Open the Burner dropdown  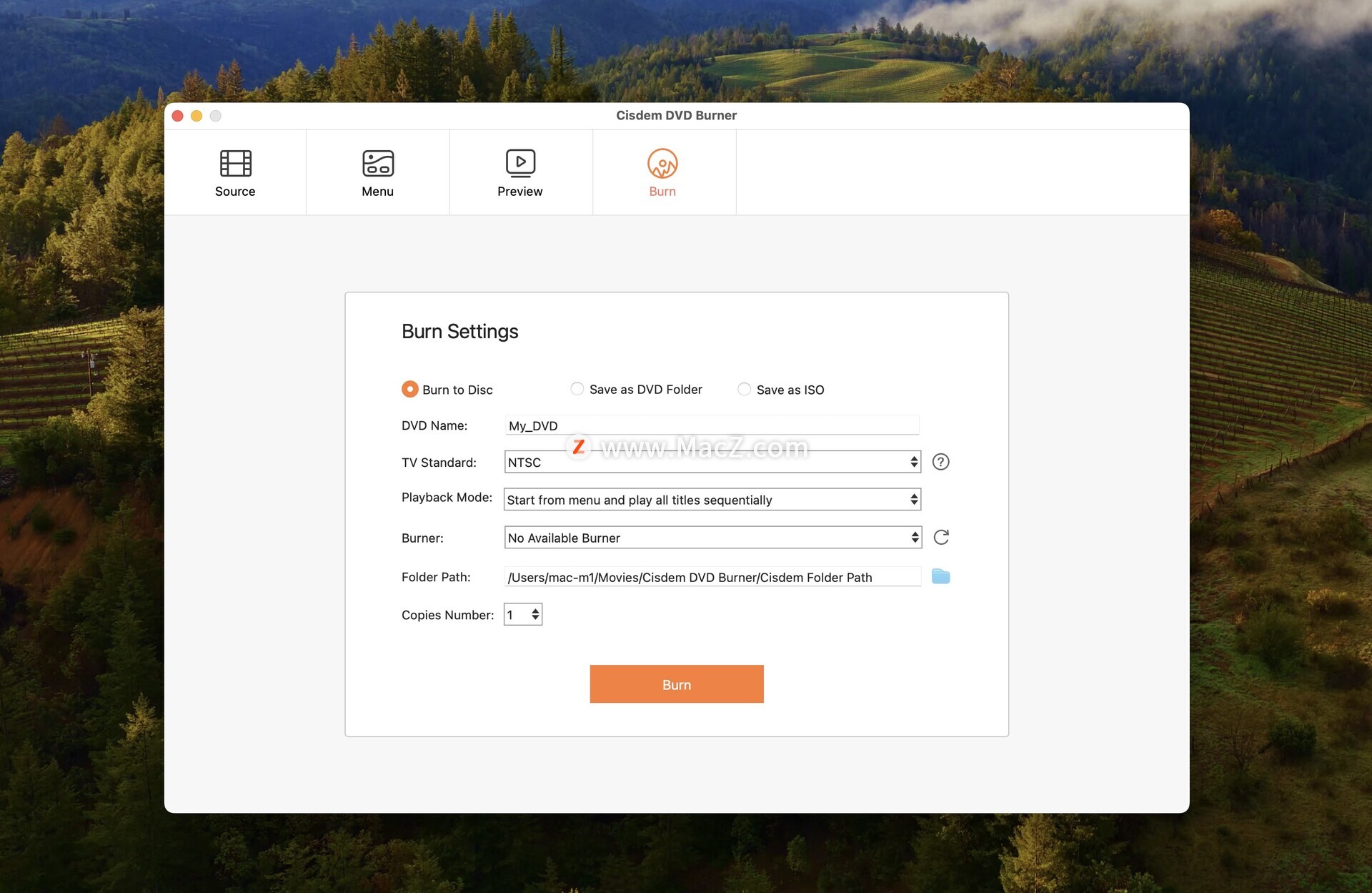[x=712, y=537]
